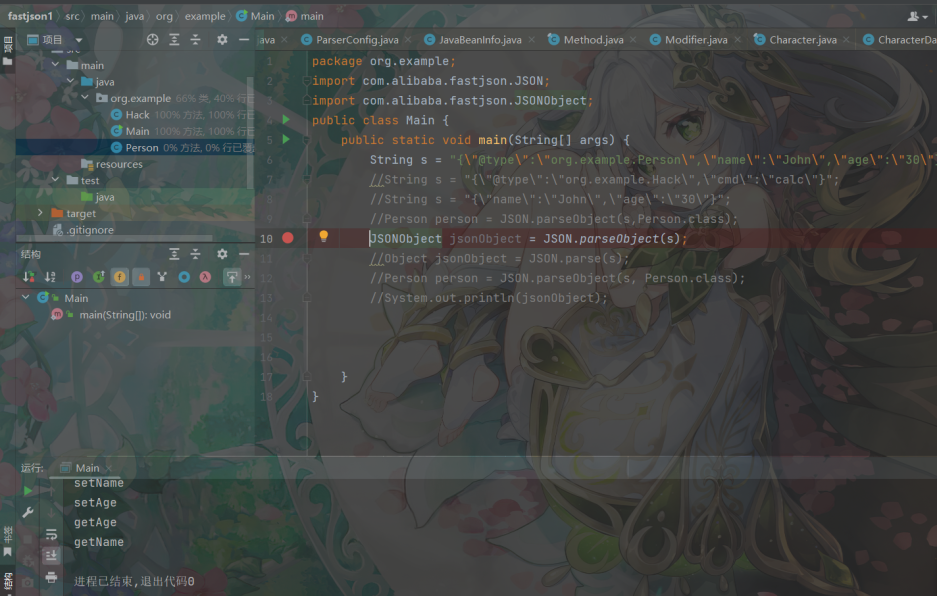Viewport: 937px width, 596px height.
Task: Show more Structure toolbar options chevron
Action: 247,277
